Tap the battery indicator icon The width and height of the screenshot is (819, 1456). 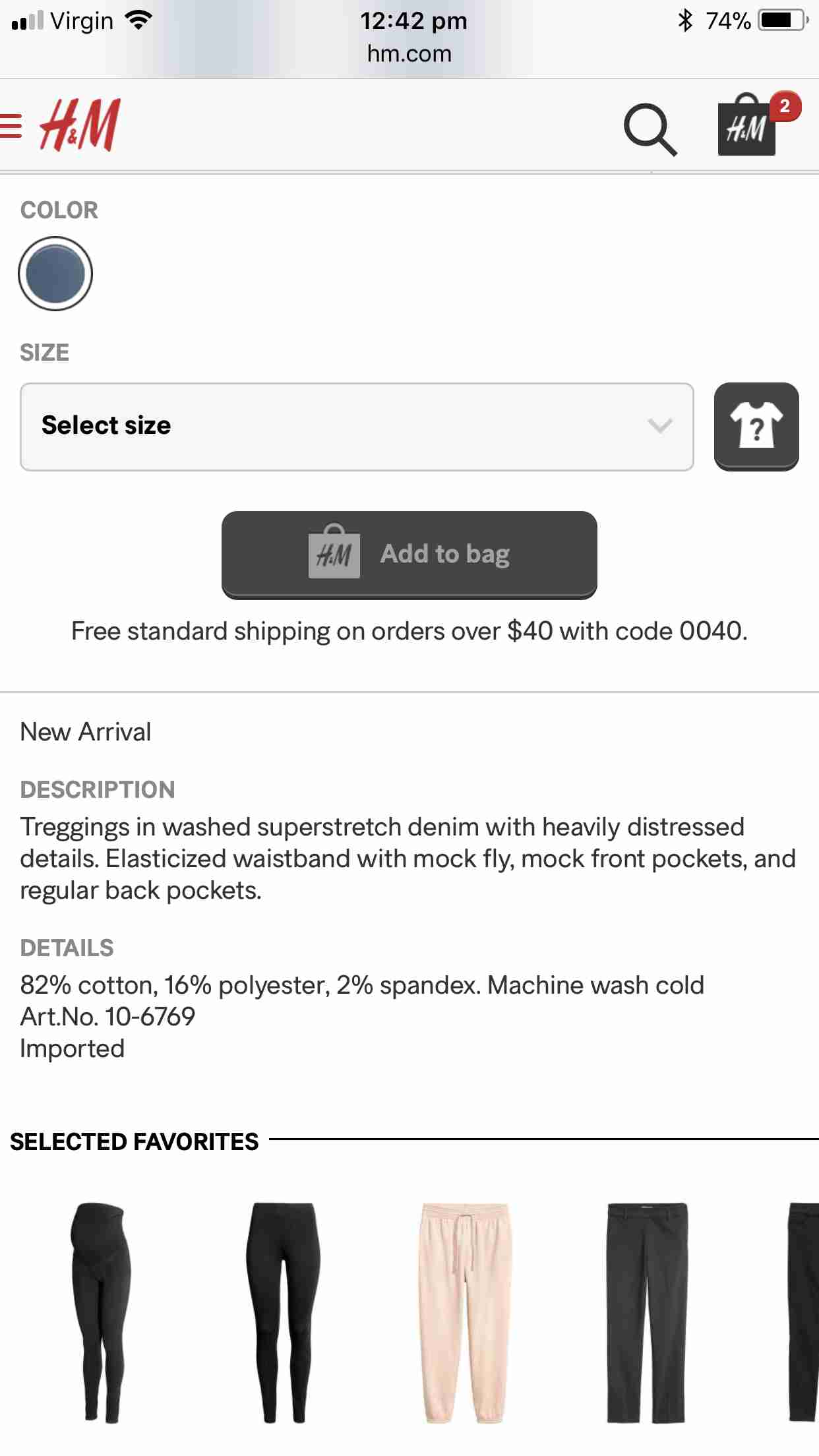[783, 21]
